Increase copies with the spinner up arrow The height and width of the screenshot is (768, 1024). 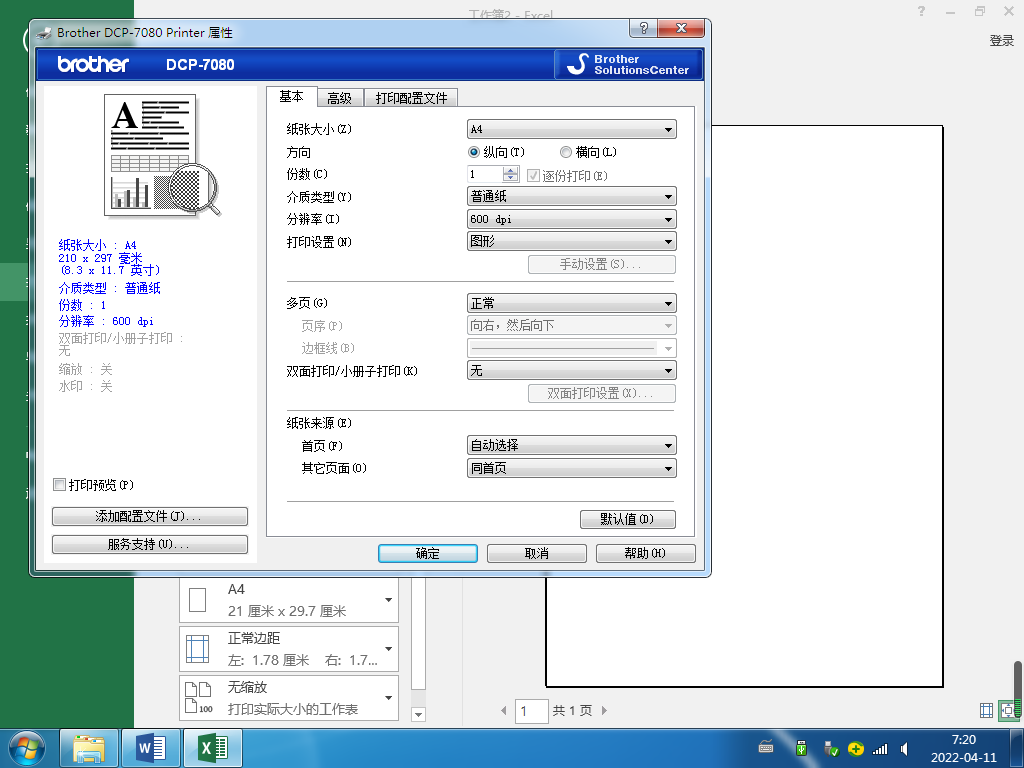pyautogui.click(x=511, y=170)
